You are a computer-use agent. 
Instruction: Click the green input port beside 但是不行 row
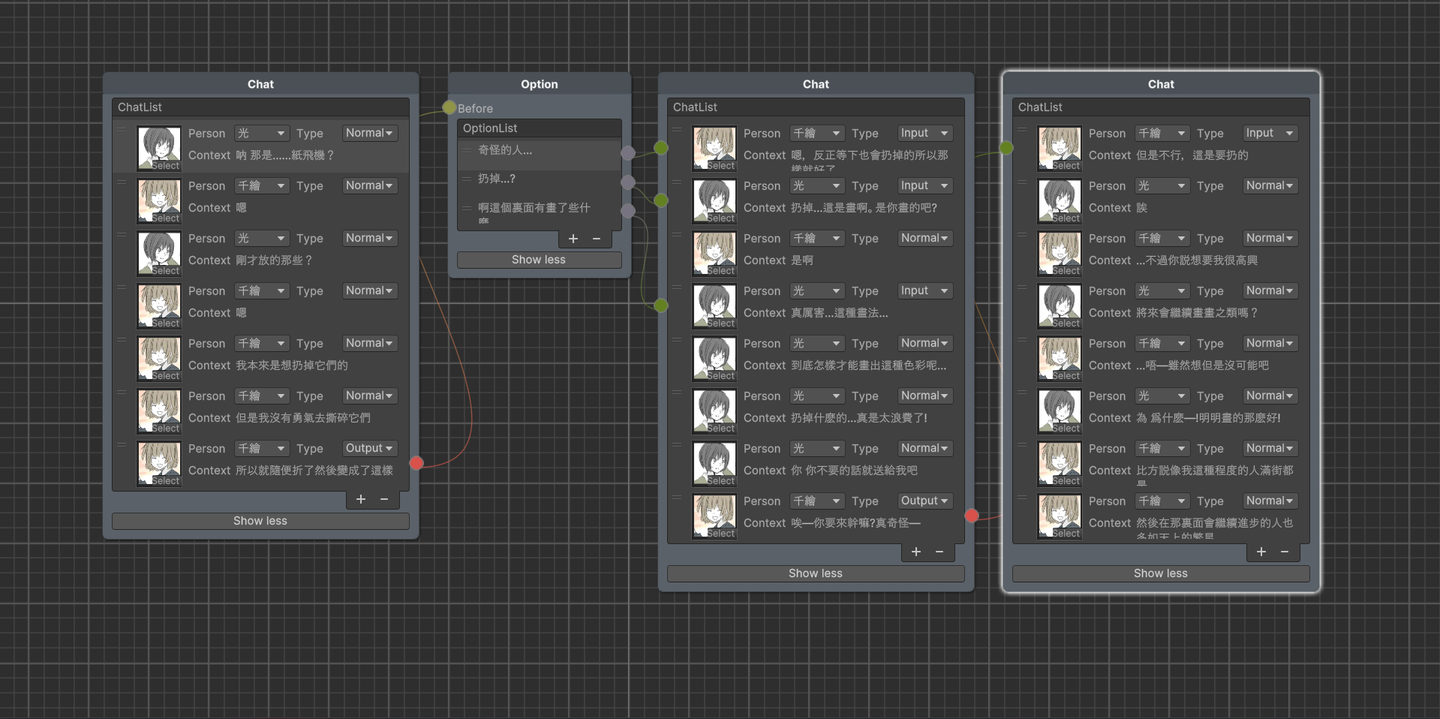tap(1006, 148)
